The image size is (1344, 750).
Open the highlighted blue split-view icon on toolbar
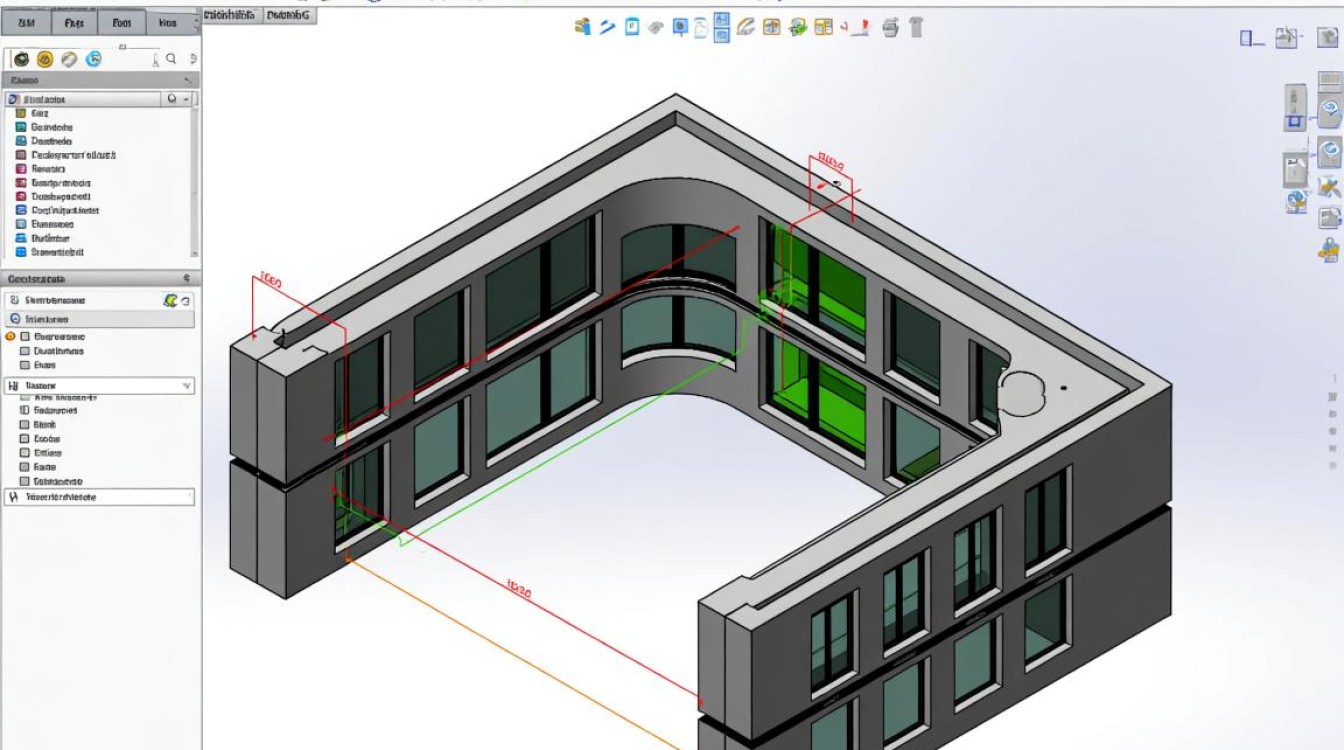721,28
